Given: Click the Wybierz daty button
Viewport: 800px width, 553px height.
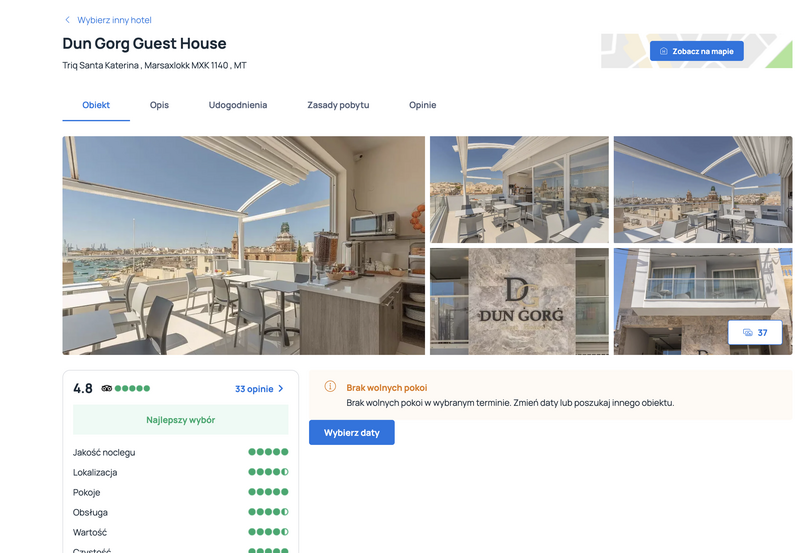Looking at the screenshot, I should click(x=352, y=433).
